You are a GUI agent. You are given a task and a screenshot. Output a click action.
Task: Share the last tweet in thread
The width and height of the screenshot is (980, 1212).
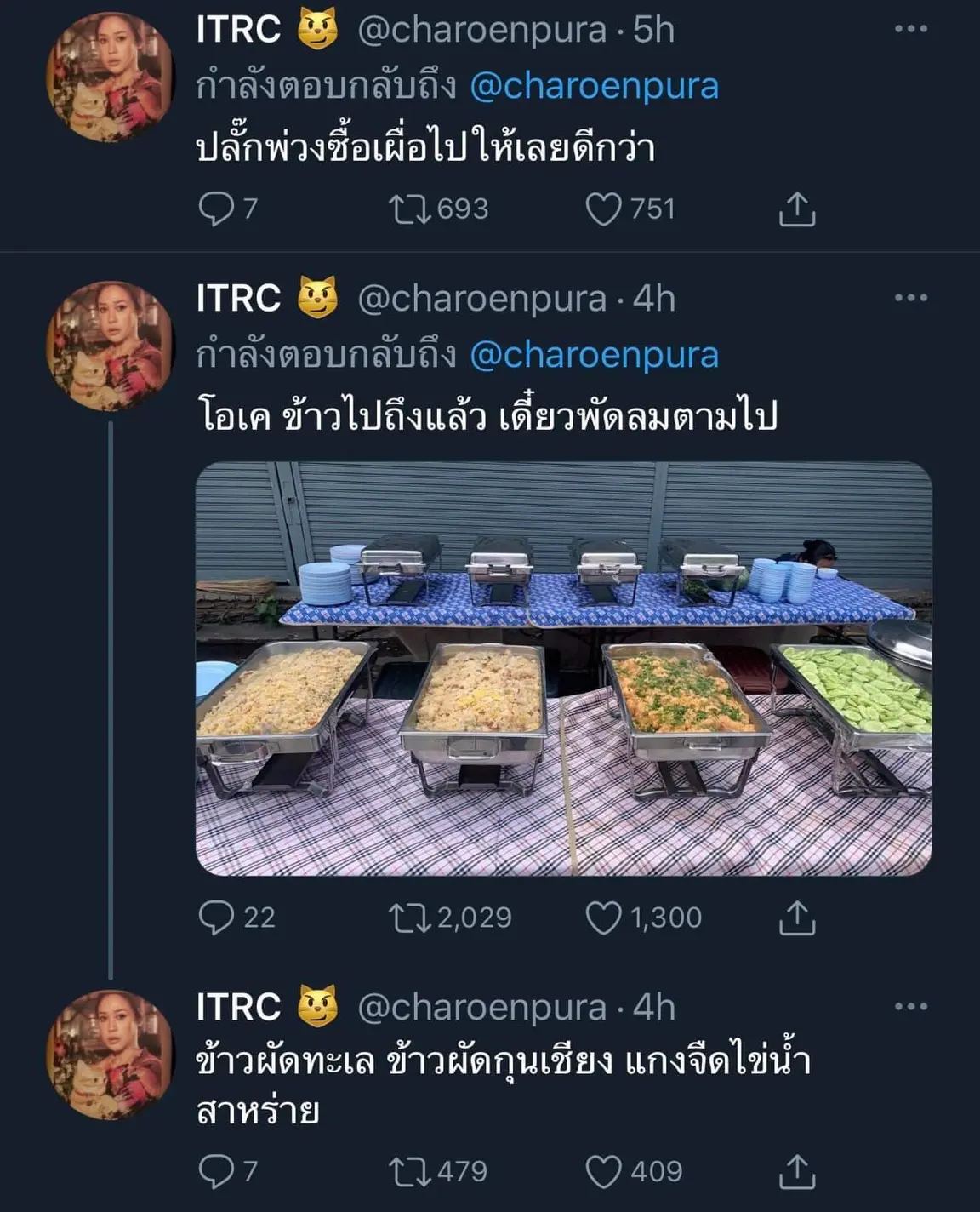pyautogui.click(x=797, y=1171)
